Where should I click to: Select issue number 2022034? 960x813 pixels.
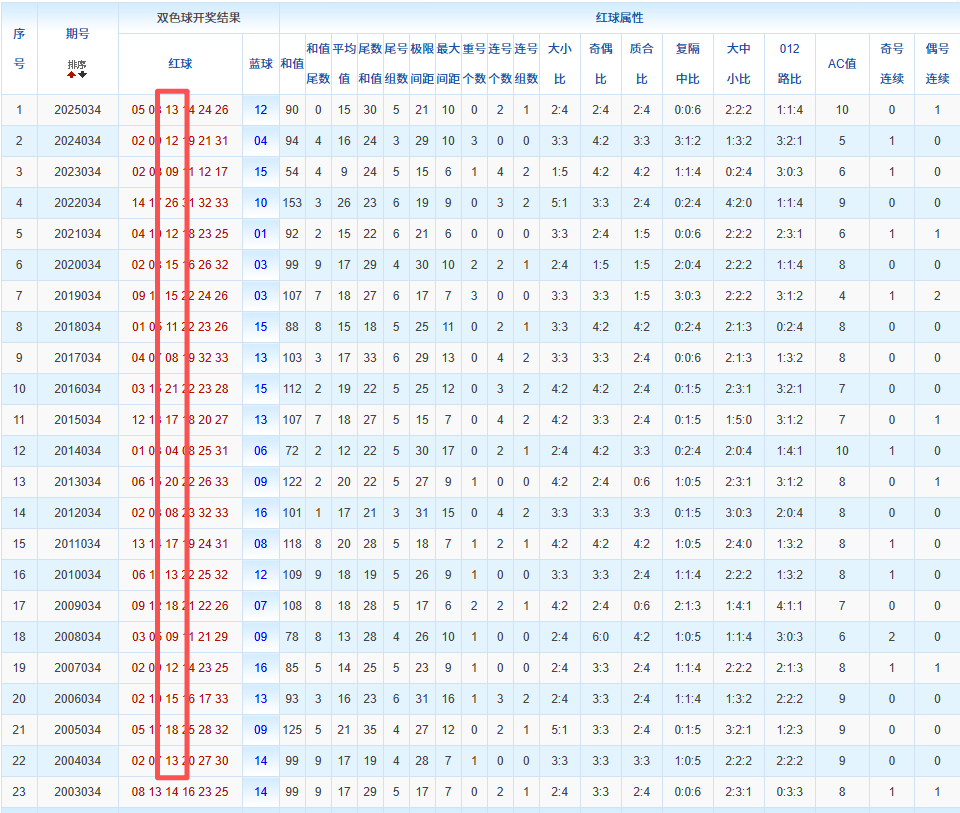77,203
